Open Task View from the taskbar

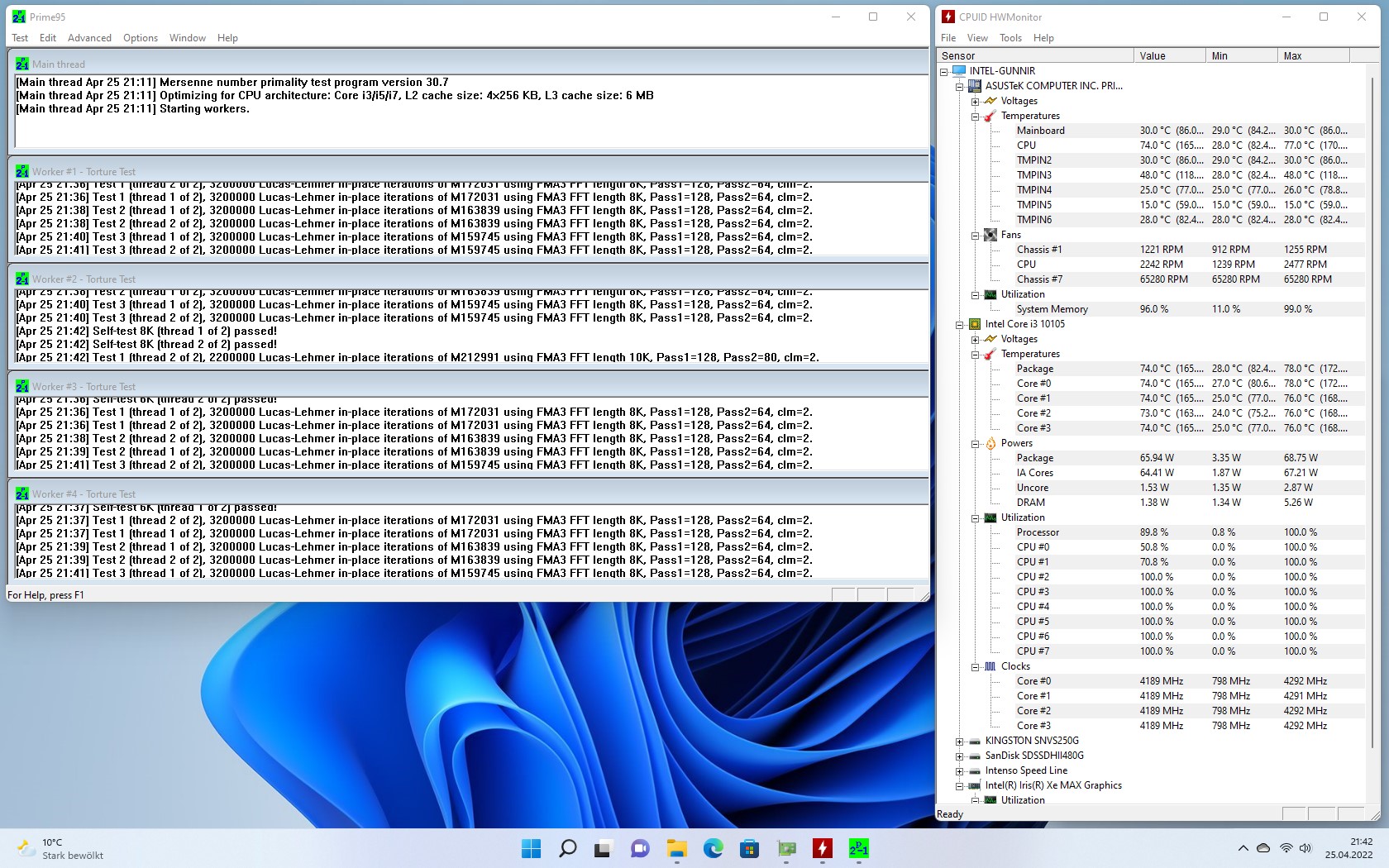[x=604, y=848]
